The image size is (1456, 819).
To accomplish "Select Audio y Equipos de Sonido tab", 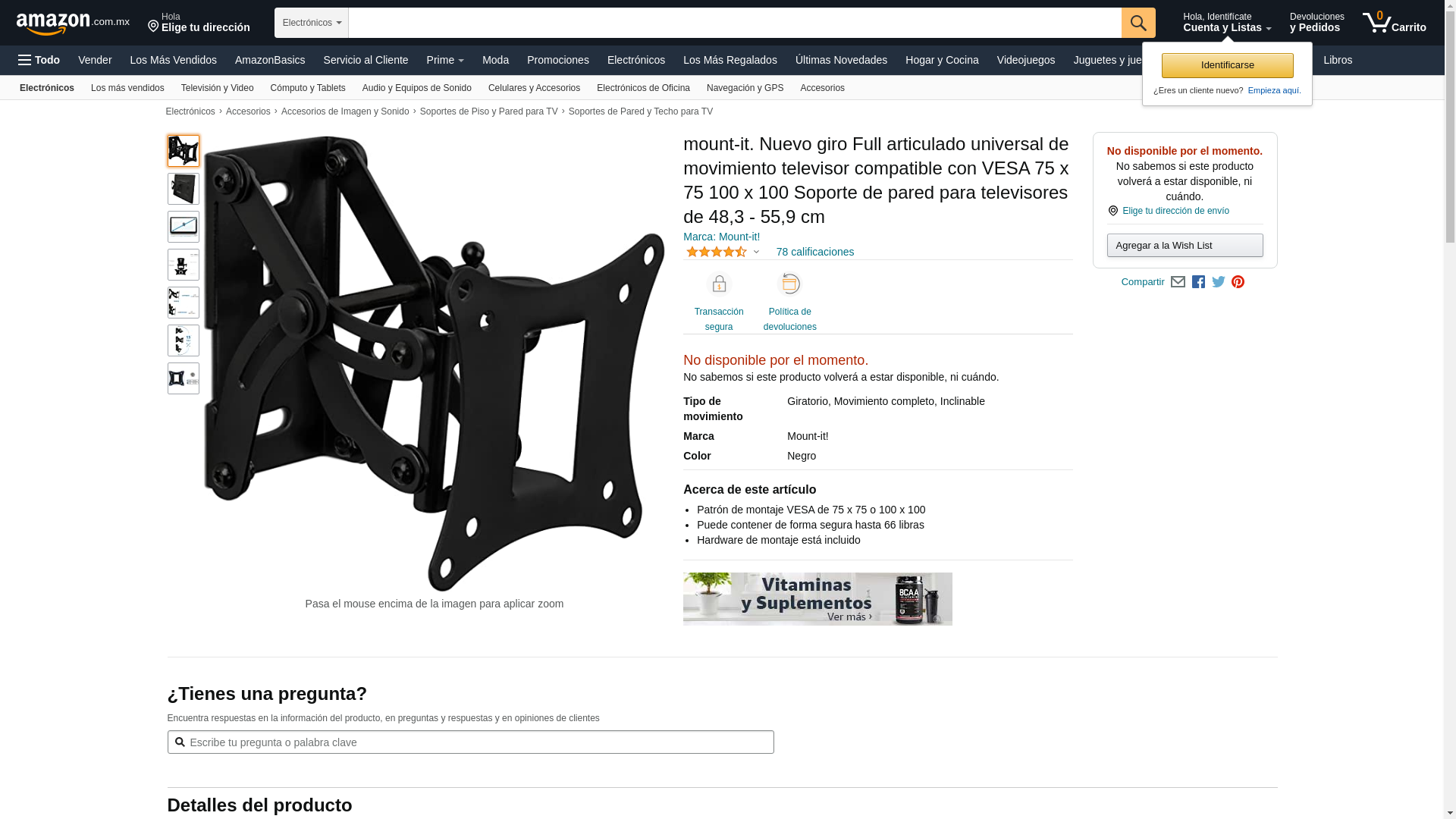I will 417,88.
